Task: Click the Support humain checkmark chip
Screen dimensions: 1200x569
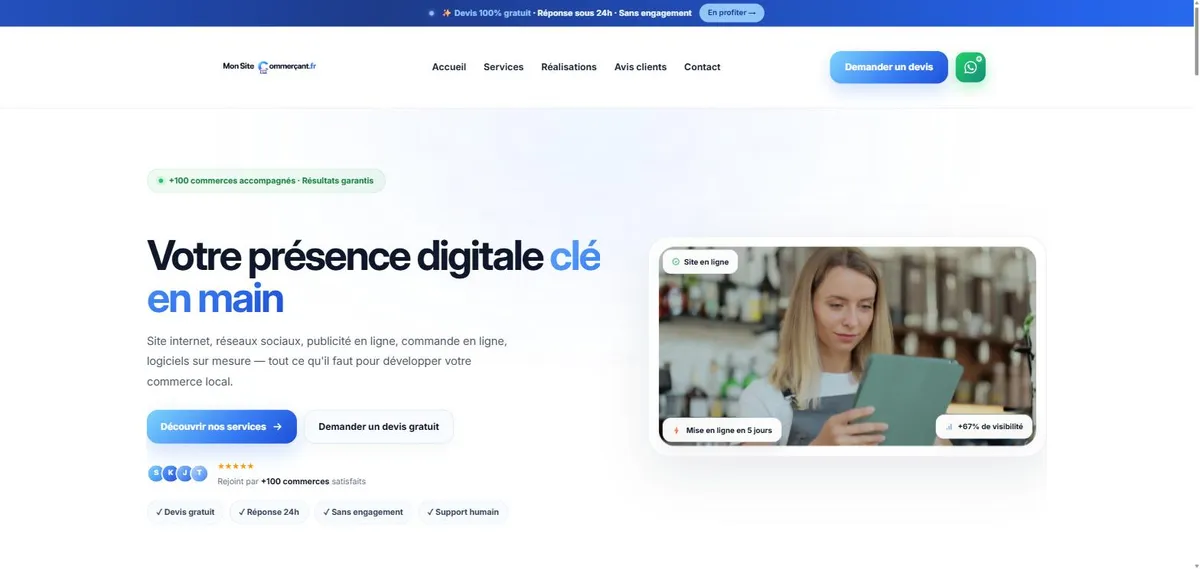Action: click(463, 512)
